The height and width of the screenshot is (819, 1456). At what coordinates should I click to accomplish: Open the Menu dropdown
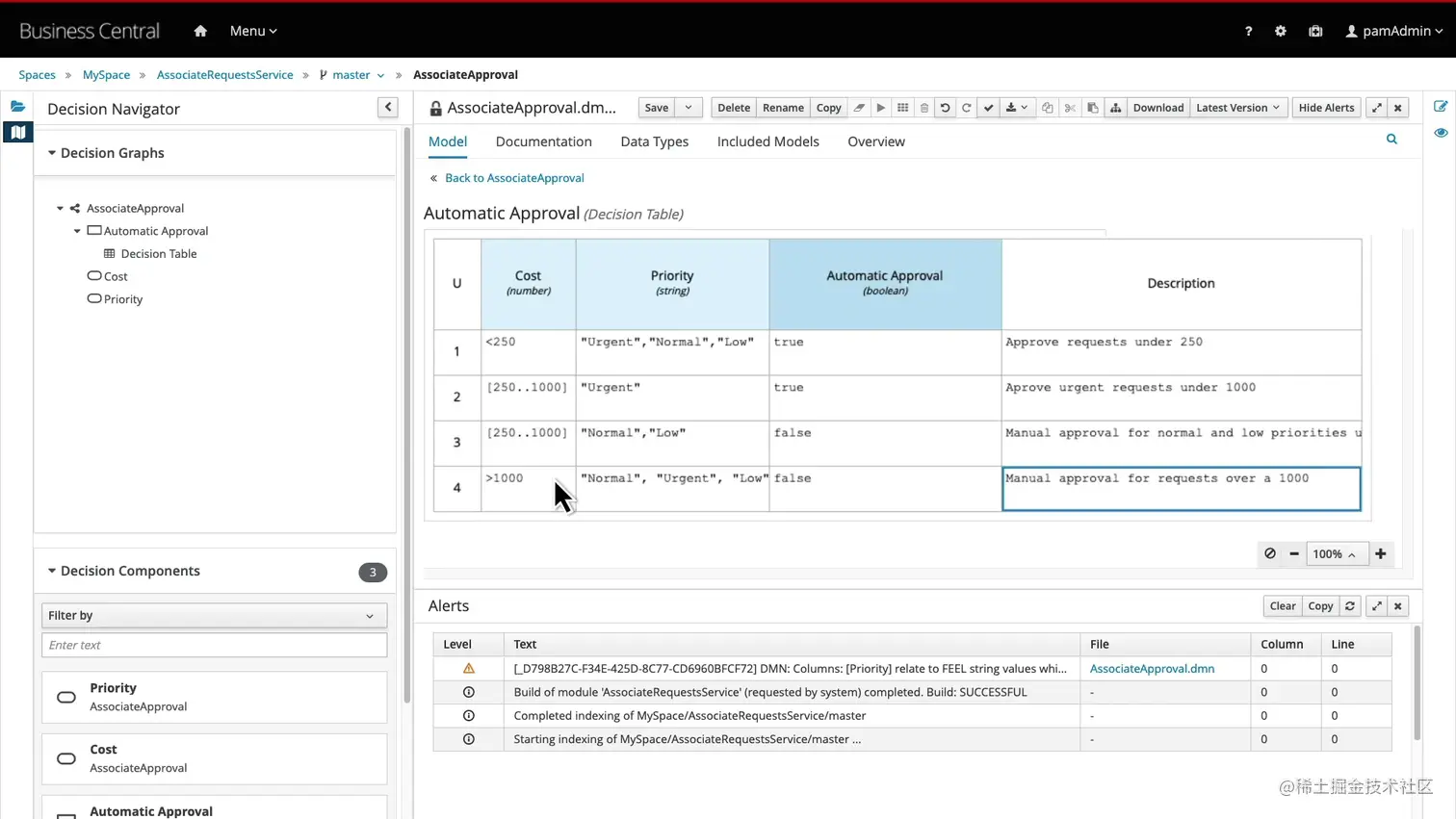(x=253, y=31)
